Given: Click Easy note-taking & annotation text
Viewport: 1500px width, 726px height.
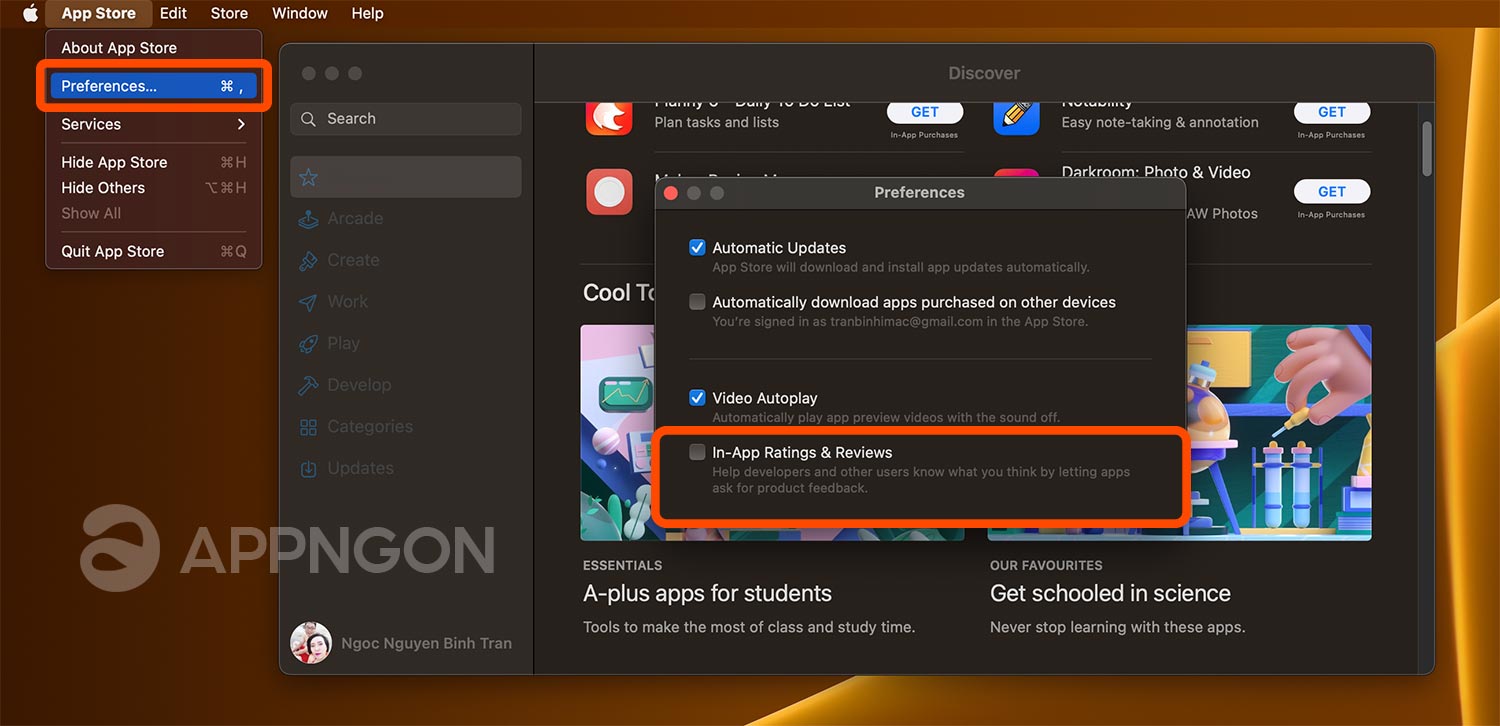Looking at the screenshot, I should [x=1160, y=122].
